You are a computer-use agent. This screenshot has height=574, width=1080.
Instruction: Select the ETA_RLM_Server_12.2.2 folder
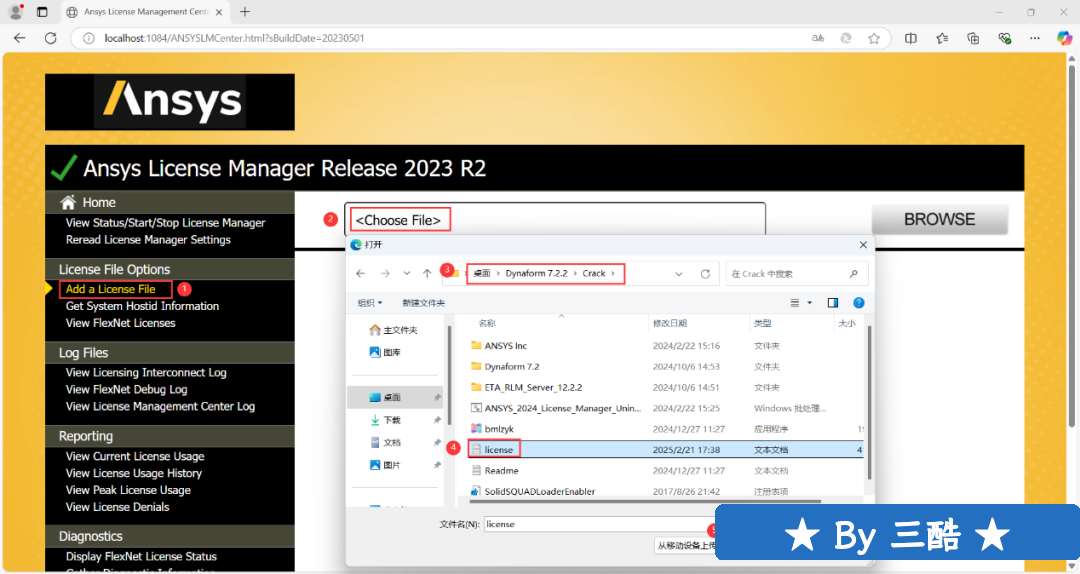pyautogui.click(x=533, y=387)
